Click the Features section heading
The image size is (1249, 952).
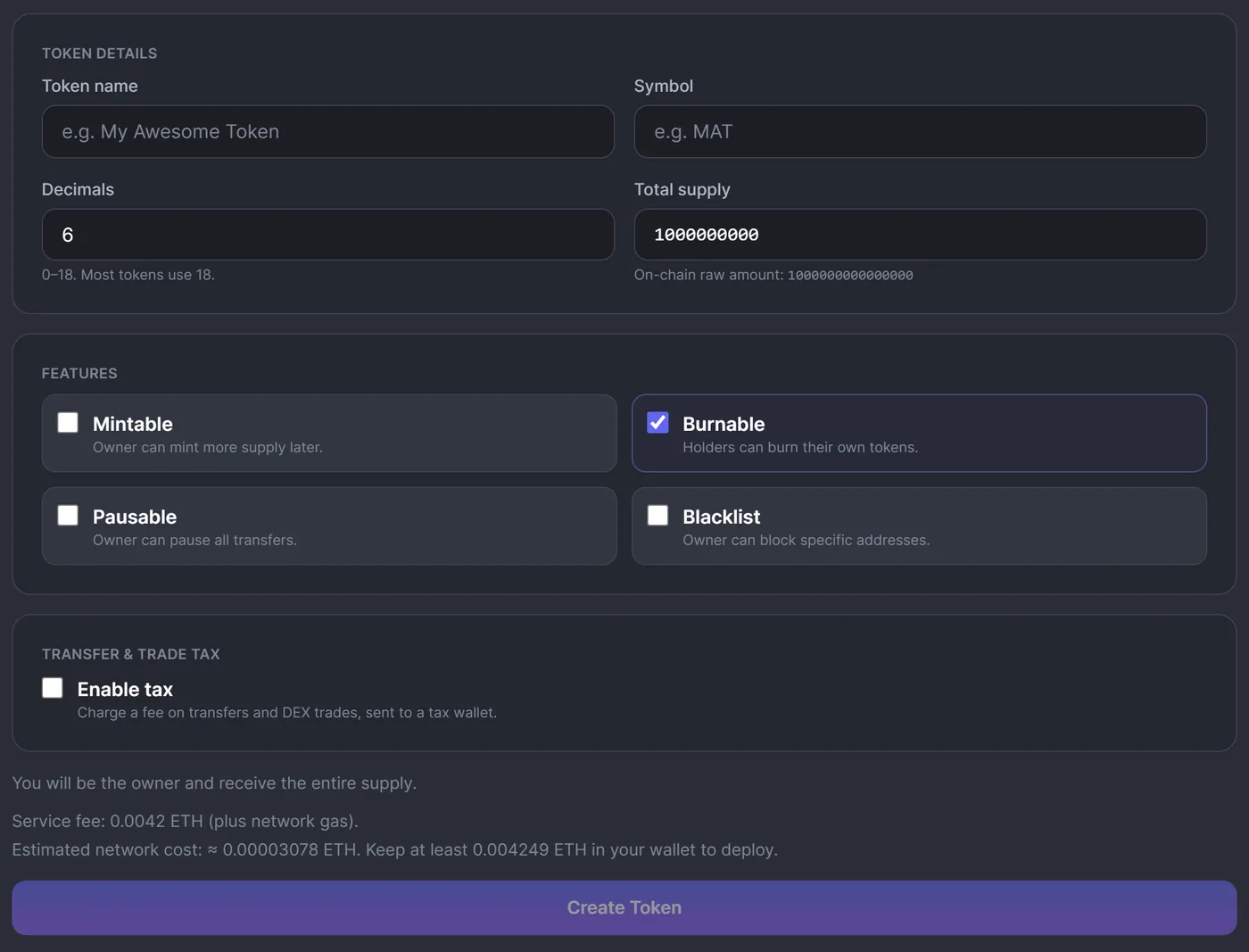[x=79, y=373]
